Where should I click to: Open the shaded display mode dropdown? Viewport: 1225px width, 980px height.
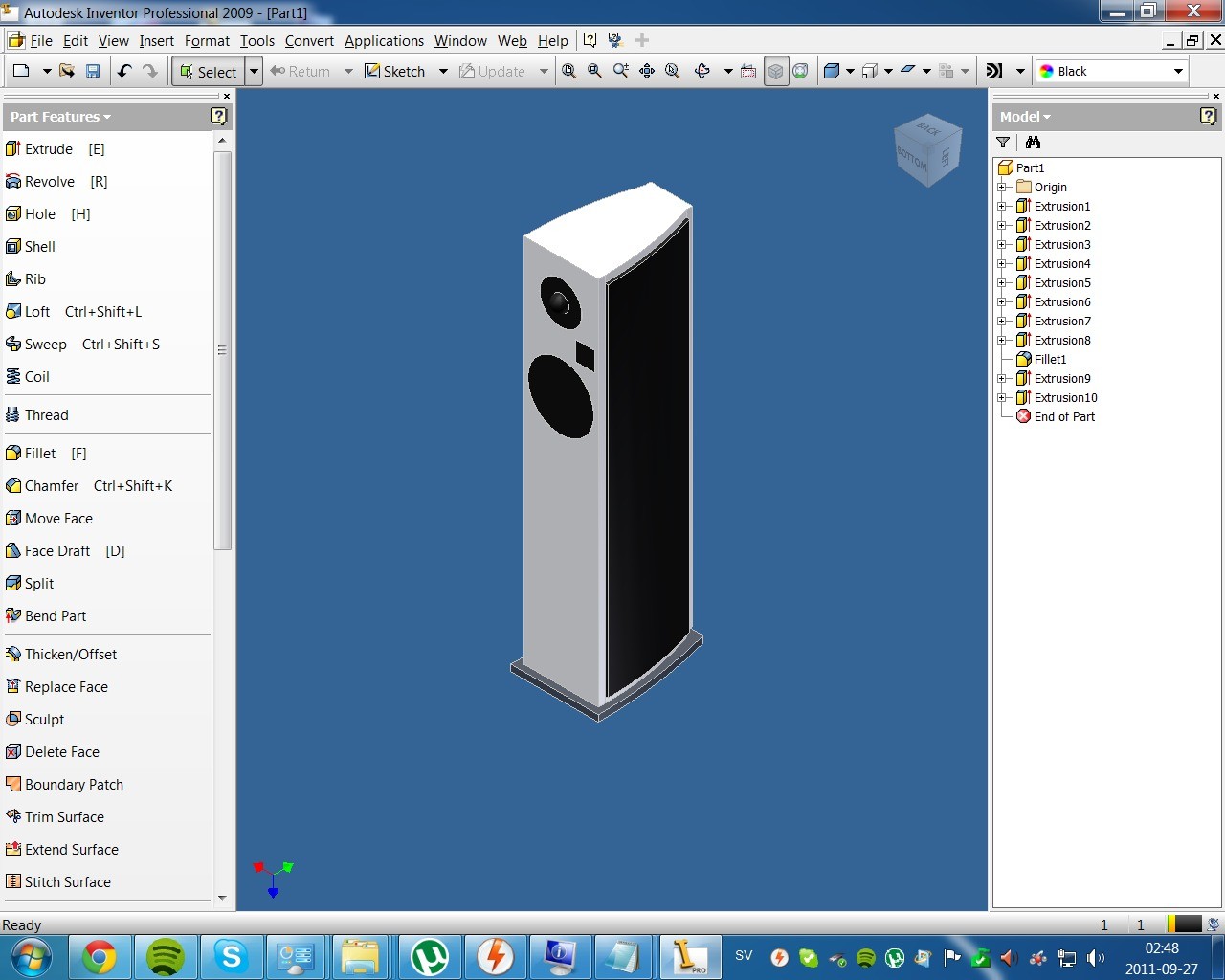tap(850, 72)
